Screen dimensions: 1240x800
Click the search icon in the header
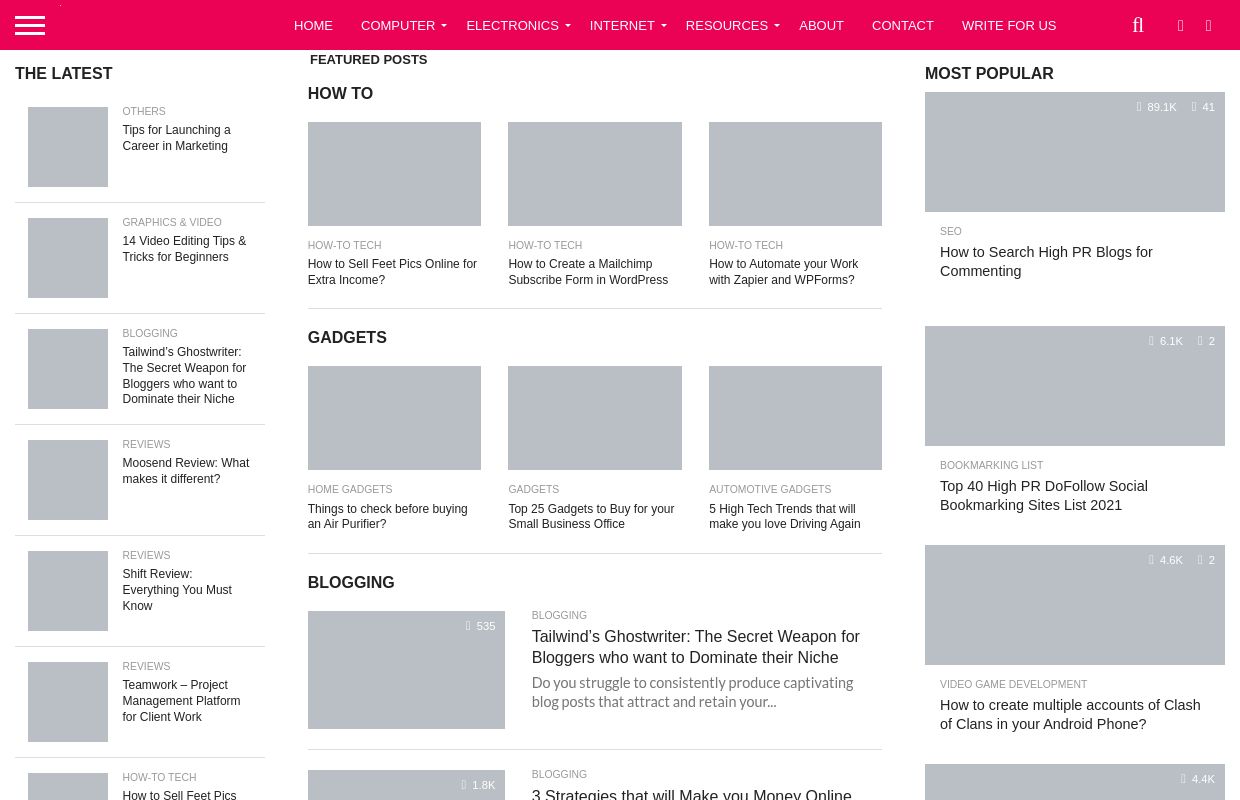point(1138,25)
